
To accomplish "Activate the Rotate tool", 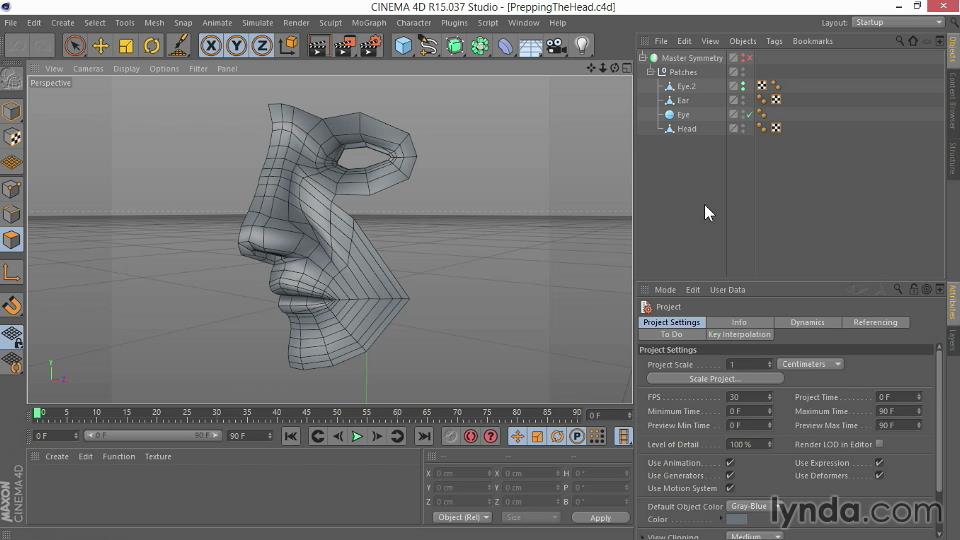I will (151, 46).
